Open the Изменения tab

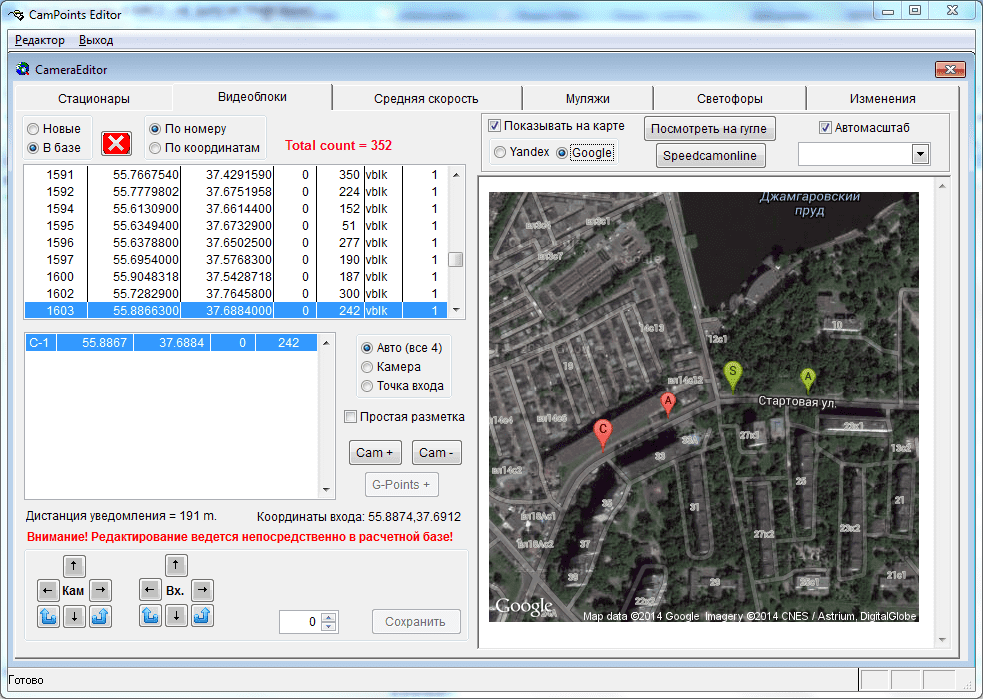pos(882,98)
